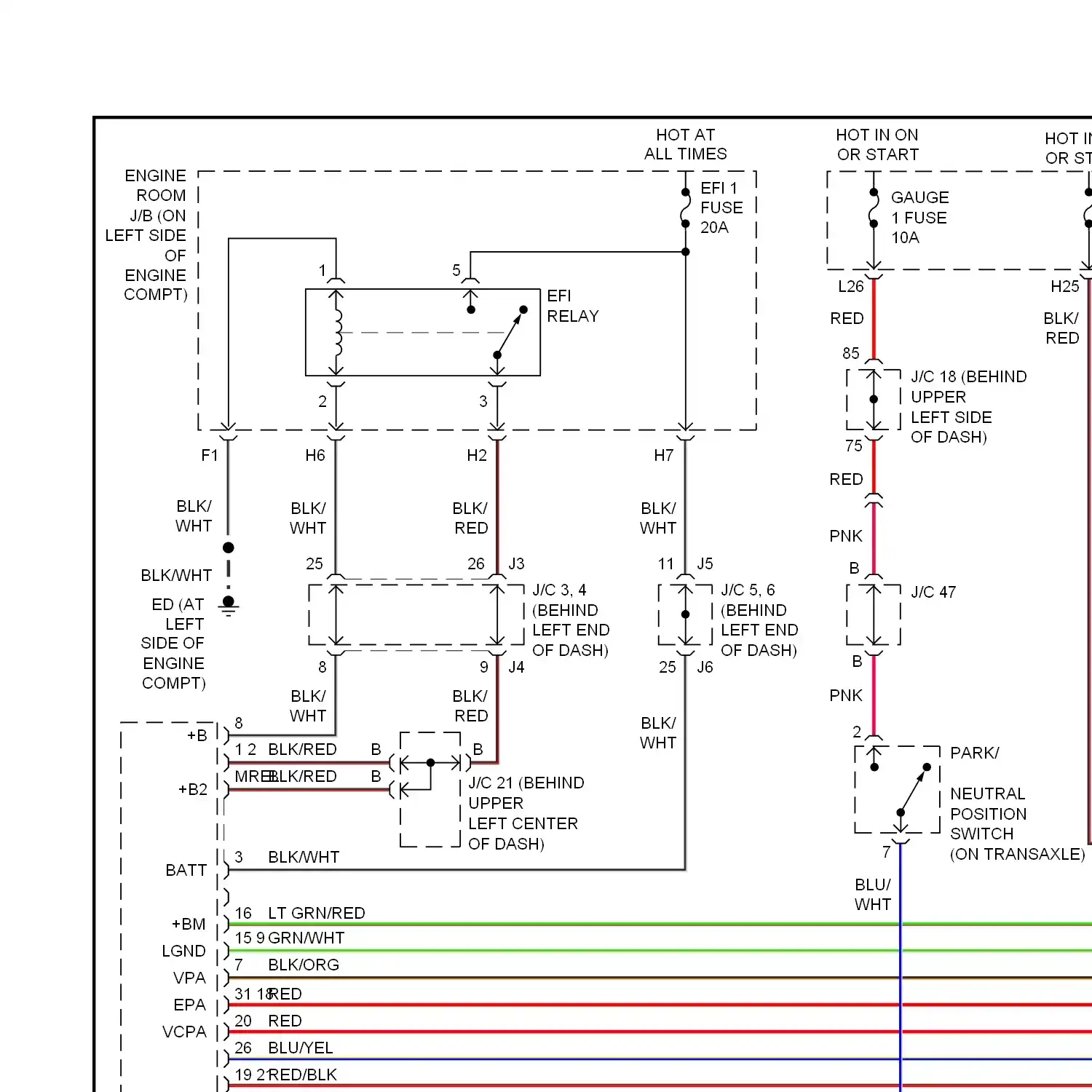Click the HOT AT ALL TIMES heading
Image resolution: width=1092 pixels, height=1092 pixels.
685,144
